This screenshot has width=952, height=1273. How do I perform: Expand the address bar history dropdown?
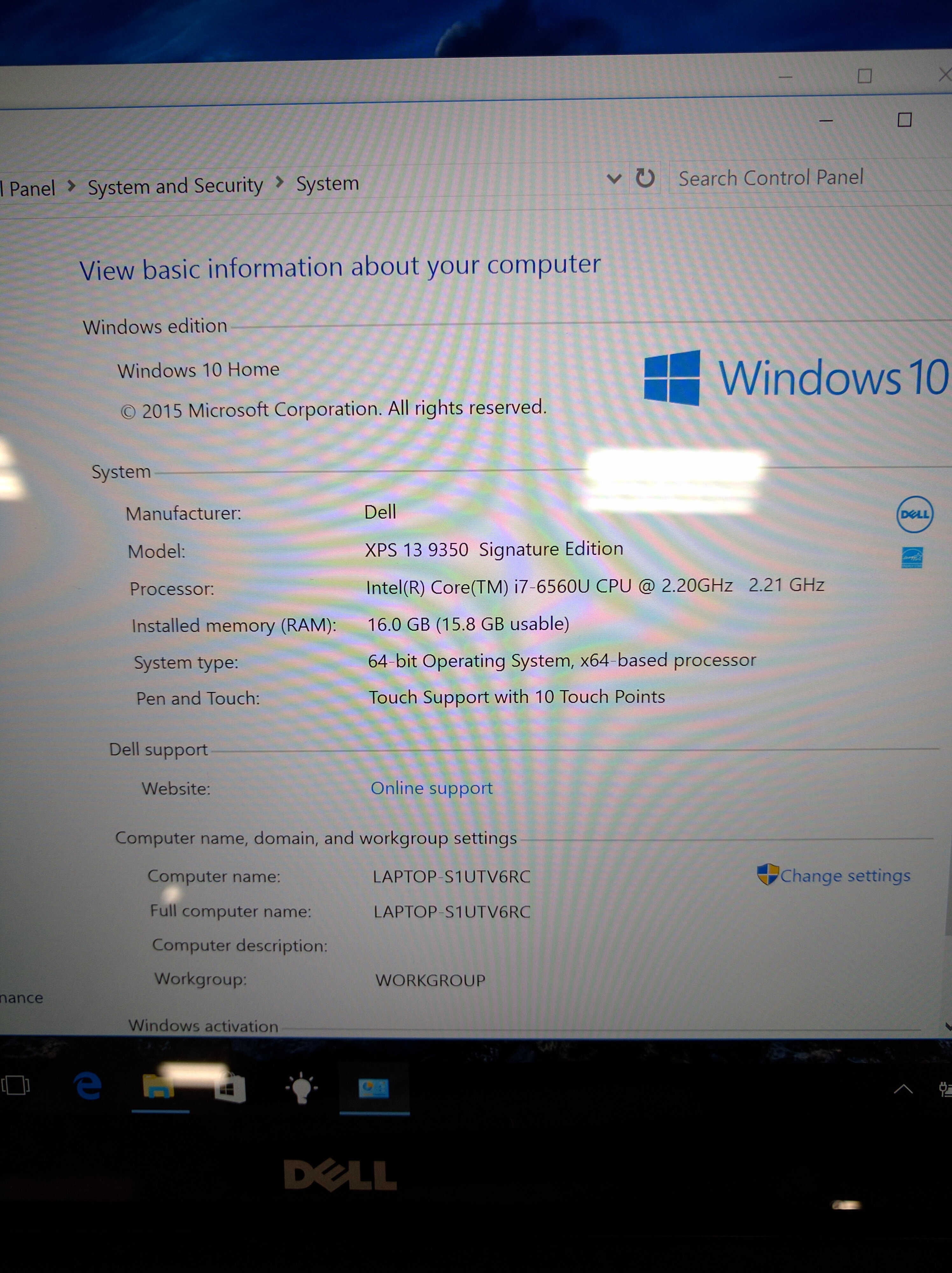tap(614, 179)
